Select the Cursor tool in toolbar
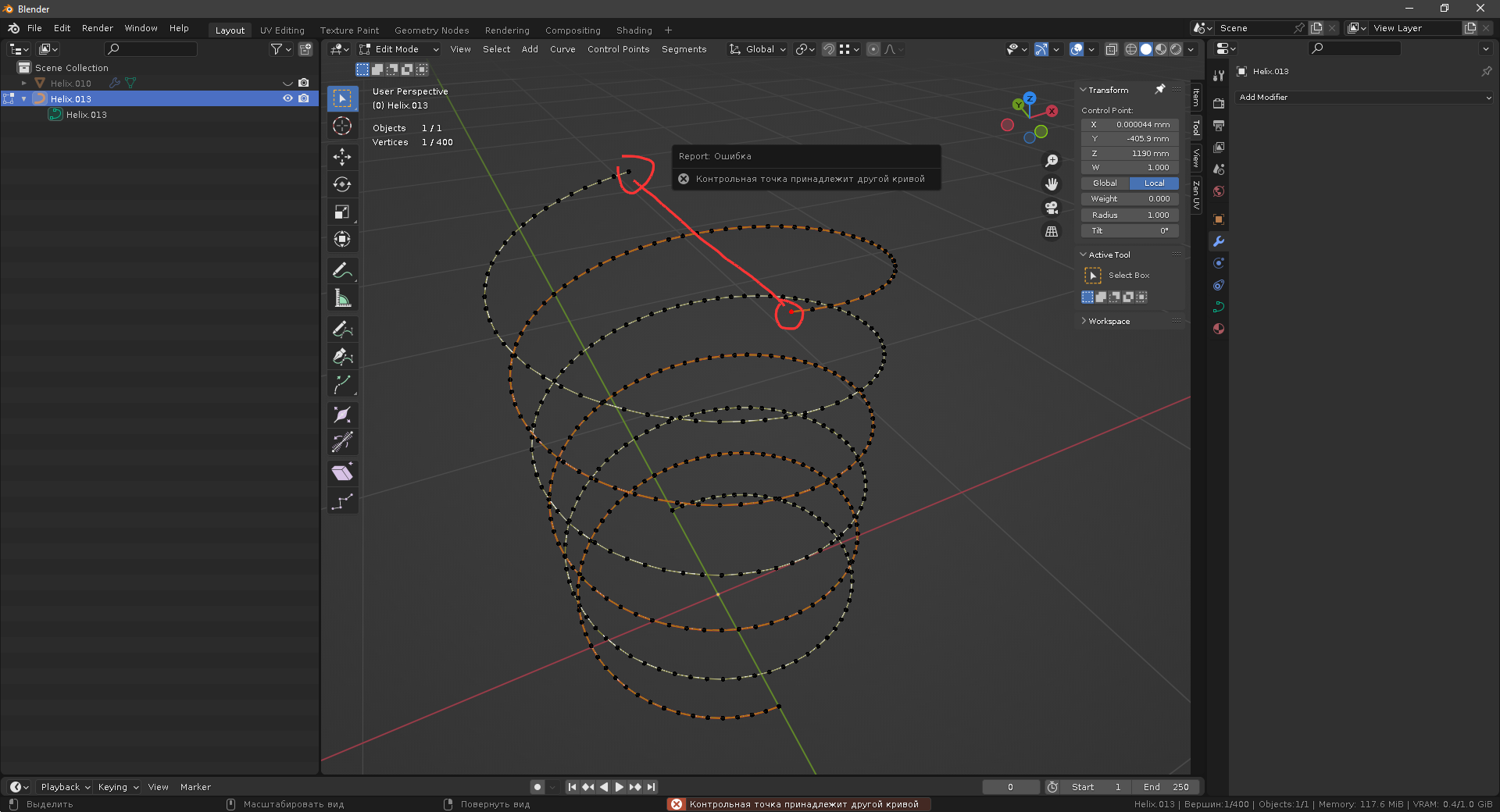This screenshot has width=1500, height=812. [342, 126]
